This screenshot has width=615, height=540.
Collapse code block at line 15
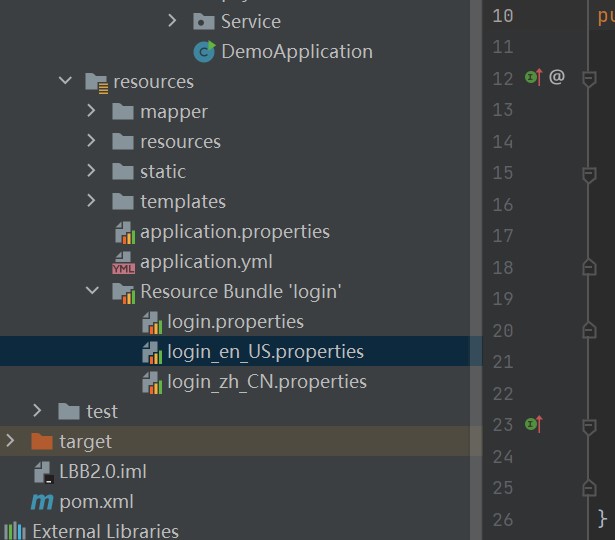[x=589, y=175]
